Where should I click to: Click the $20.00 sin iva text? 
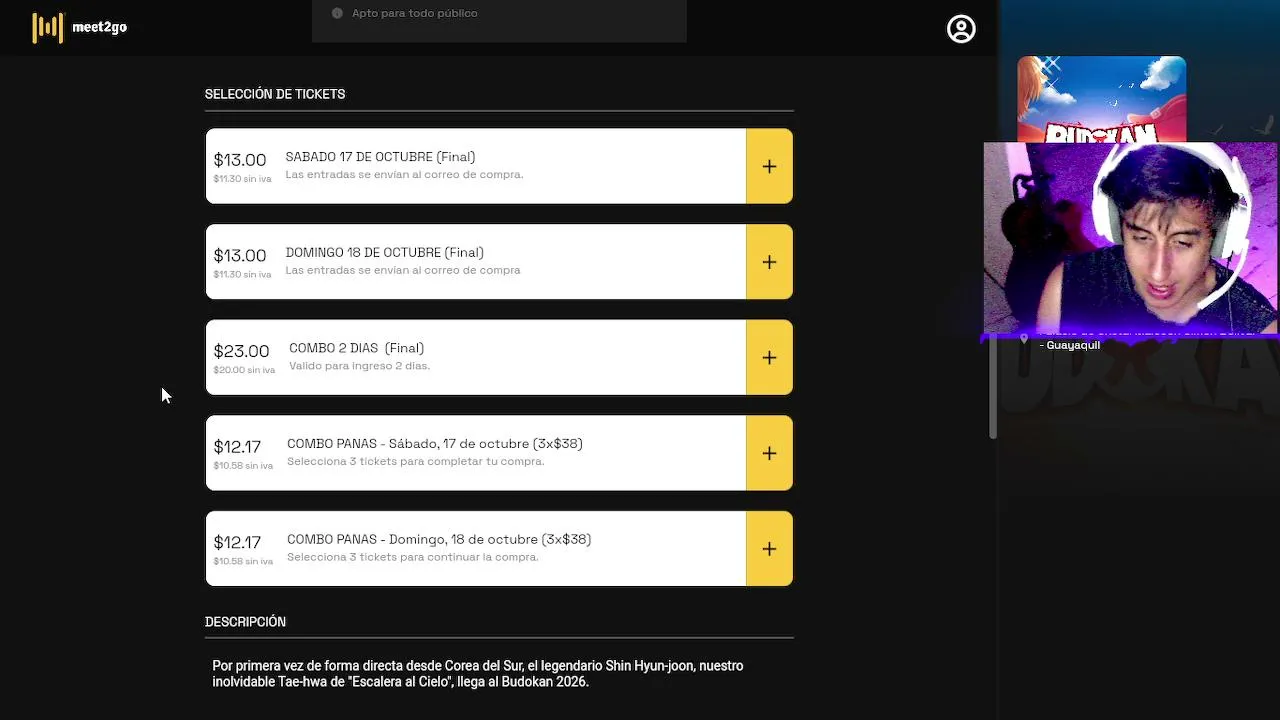coord(244,370)
